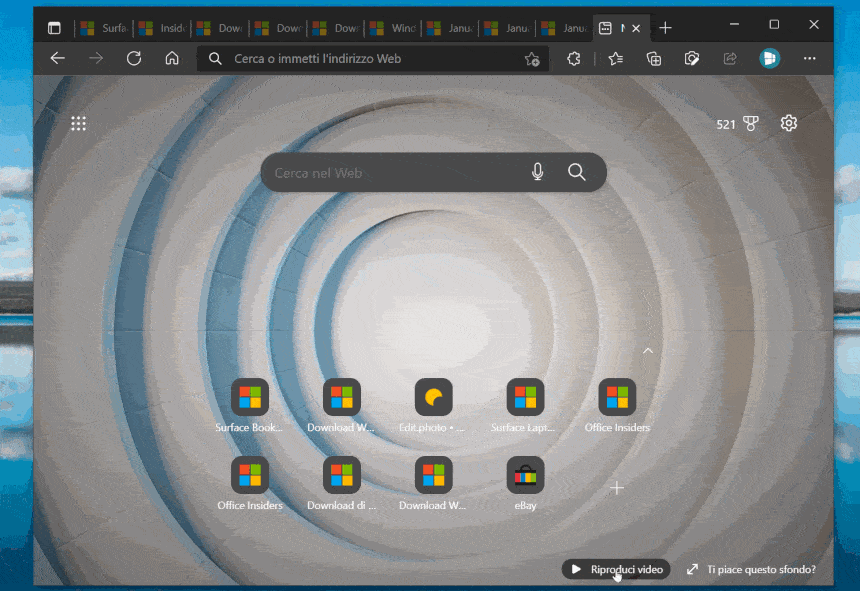Switch to the Wind... tab
The height and width of the screenshot is (591, 860).
coord(393,28)
